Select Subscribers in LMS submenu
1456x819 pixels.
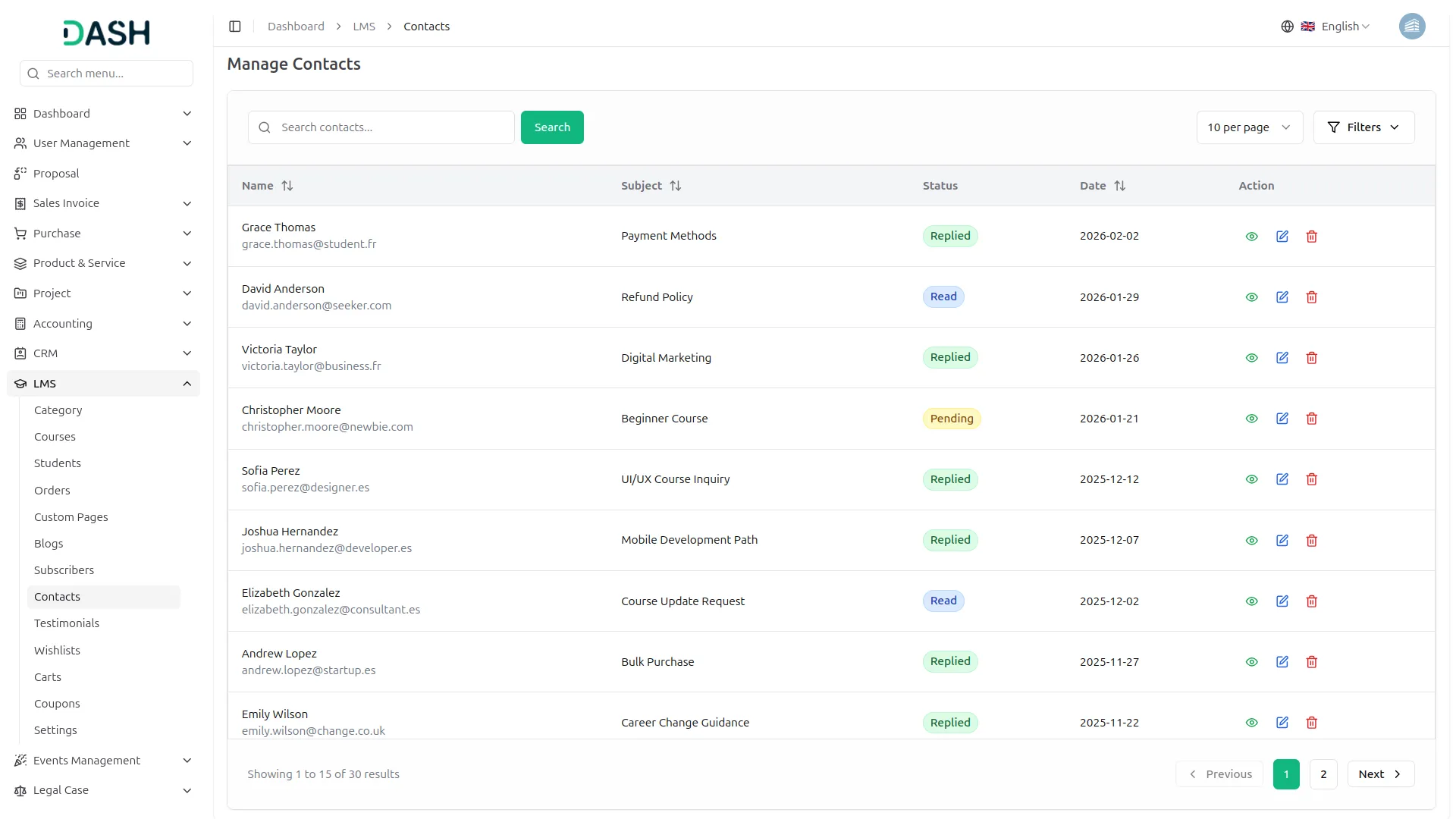64,570
